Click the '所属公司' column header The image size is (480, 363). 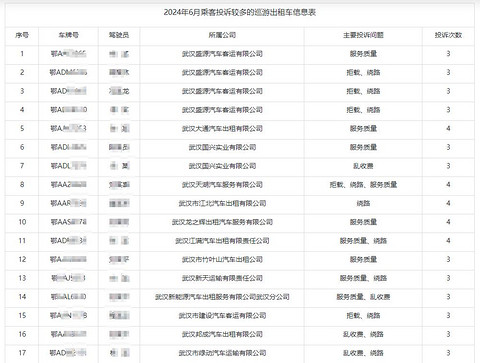pos(222,35)
